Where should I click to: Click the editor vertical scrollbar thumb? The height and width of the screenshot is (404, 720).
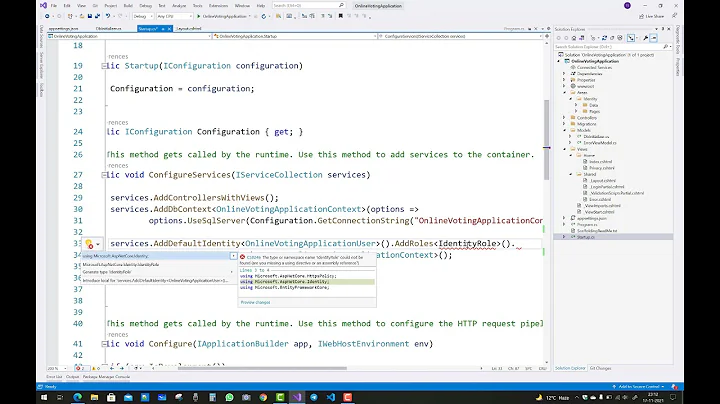(546, 140)
